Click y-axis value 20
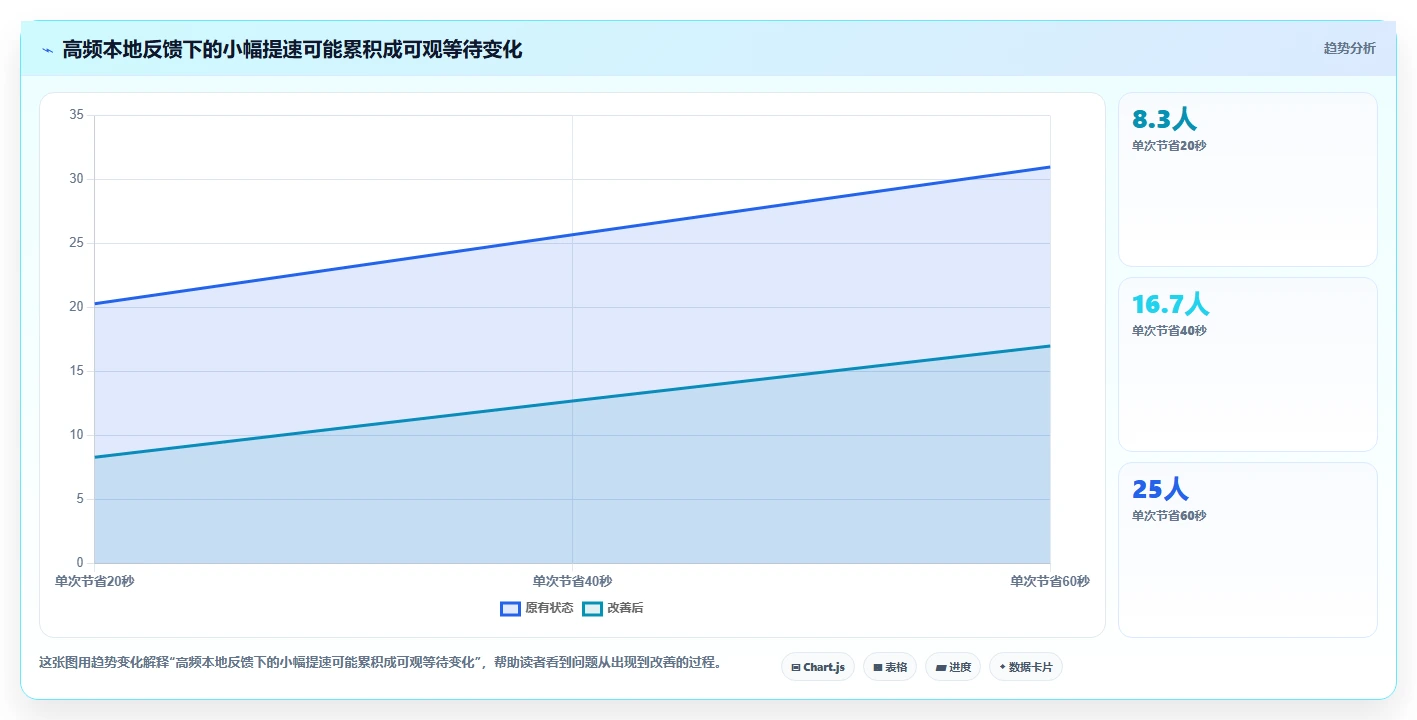1417x720 pixels. coord(76,307)
